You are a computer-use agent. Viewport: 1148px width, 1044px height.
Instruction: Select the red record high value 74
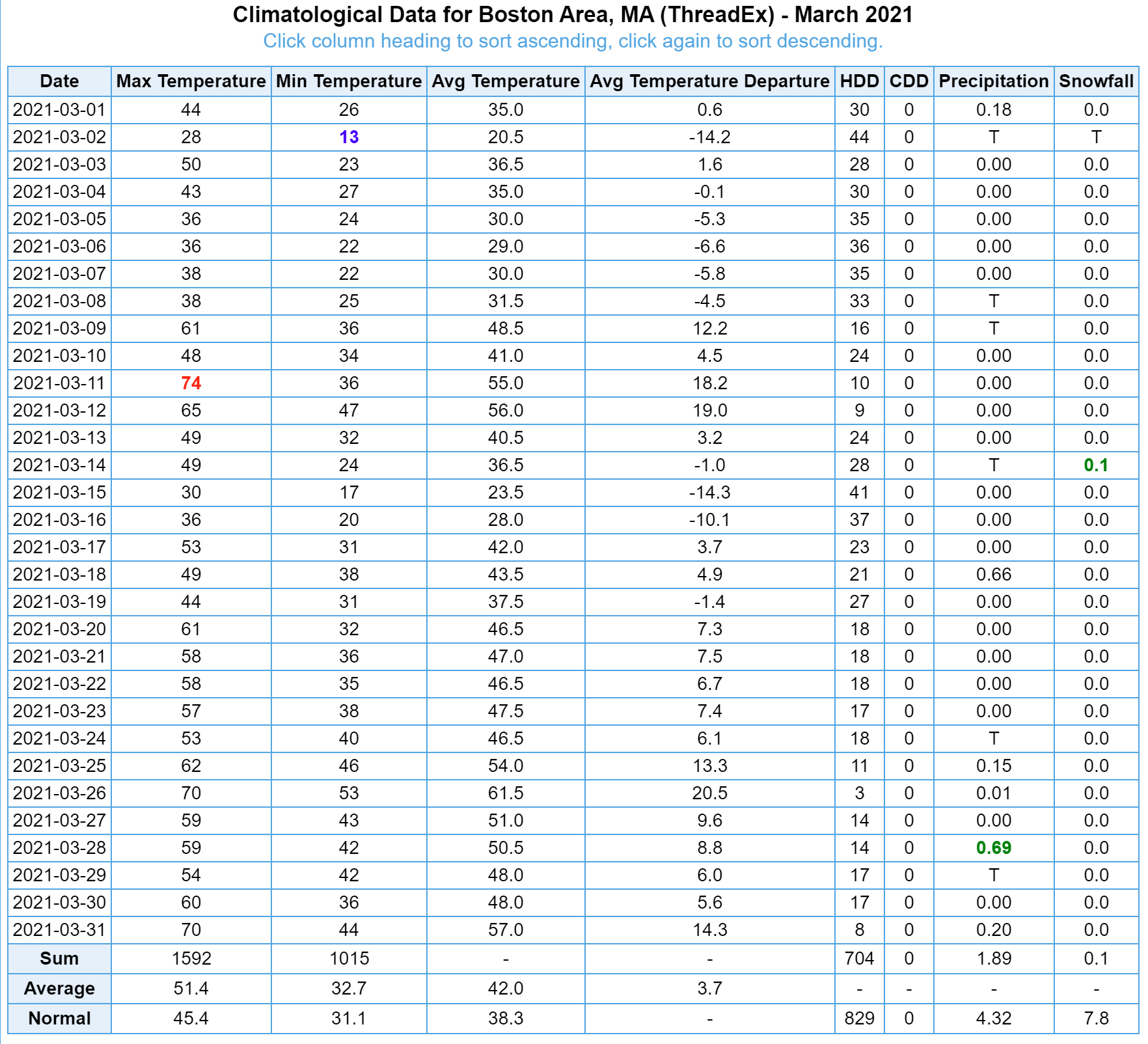191,383
